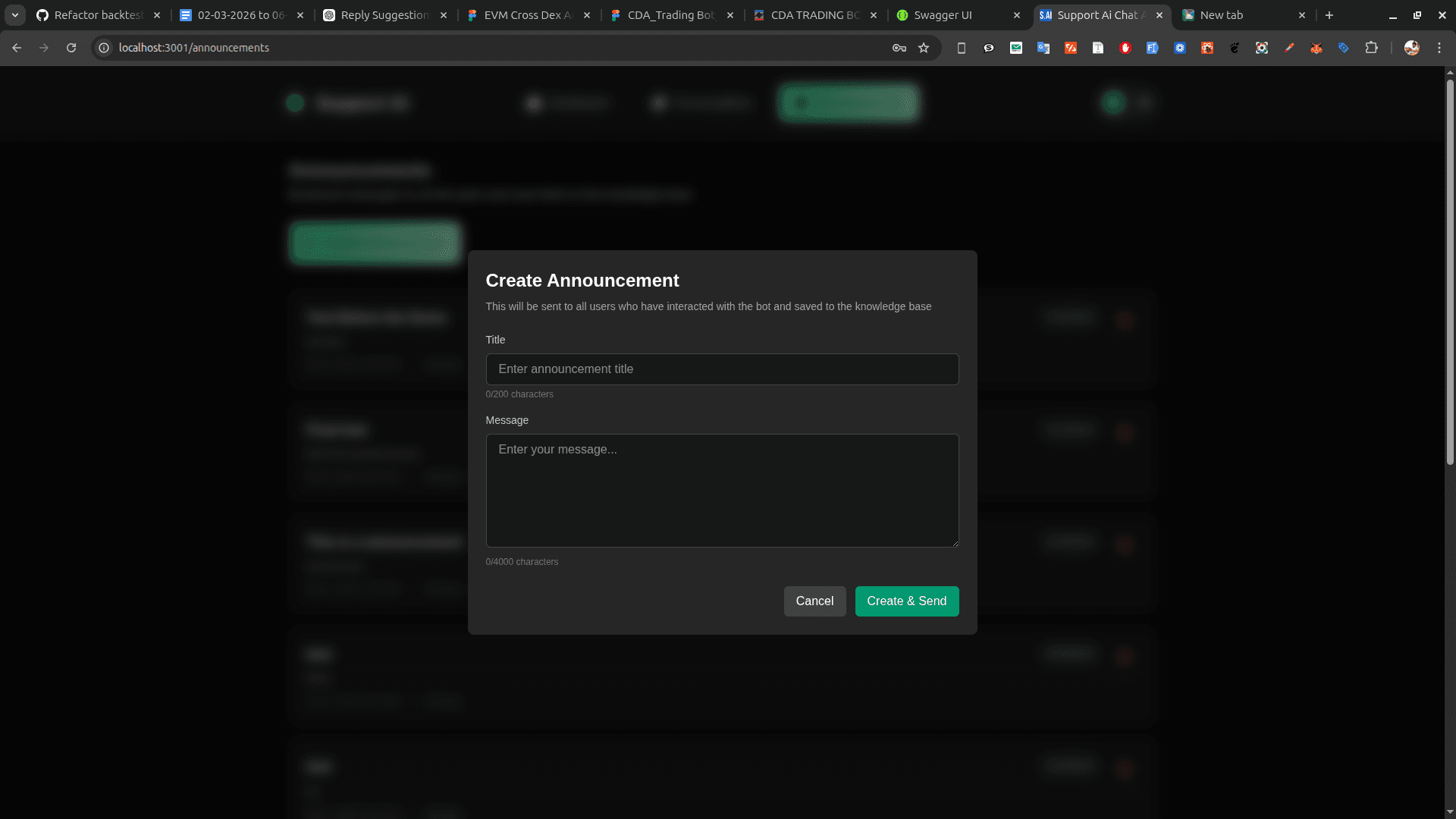Open the Google Translate extension
The width and height of the screenshot is (1456, 819).
pyautogui.click(x=1043, y=48)
